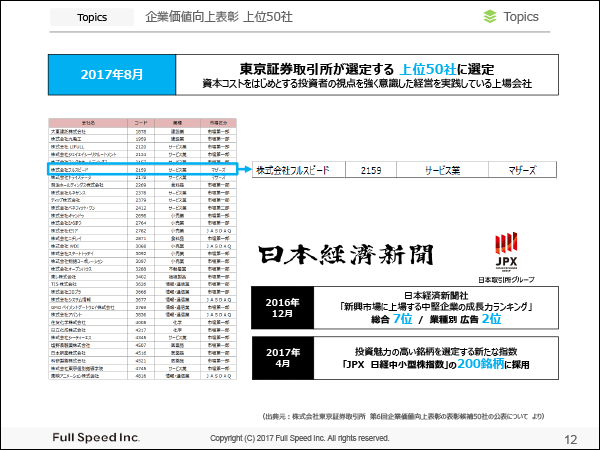
Task: Select the Topics label box at top left
Action: (x=92, y=17)
